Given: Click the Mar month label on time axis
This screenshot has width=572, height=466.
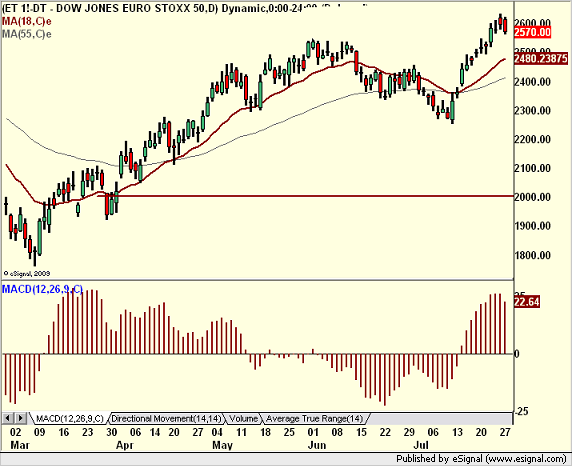Looking at the screenshot, I should point(20,445).
